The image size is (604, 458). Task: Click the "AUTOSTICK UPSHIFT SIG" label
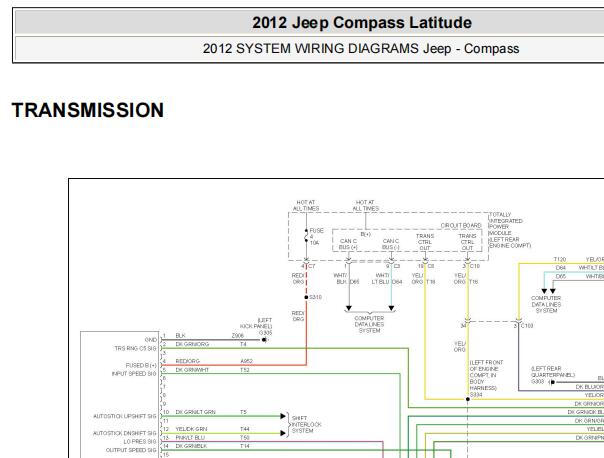click(125, 416)
